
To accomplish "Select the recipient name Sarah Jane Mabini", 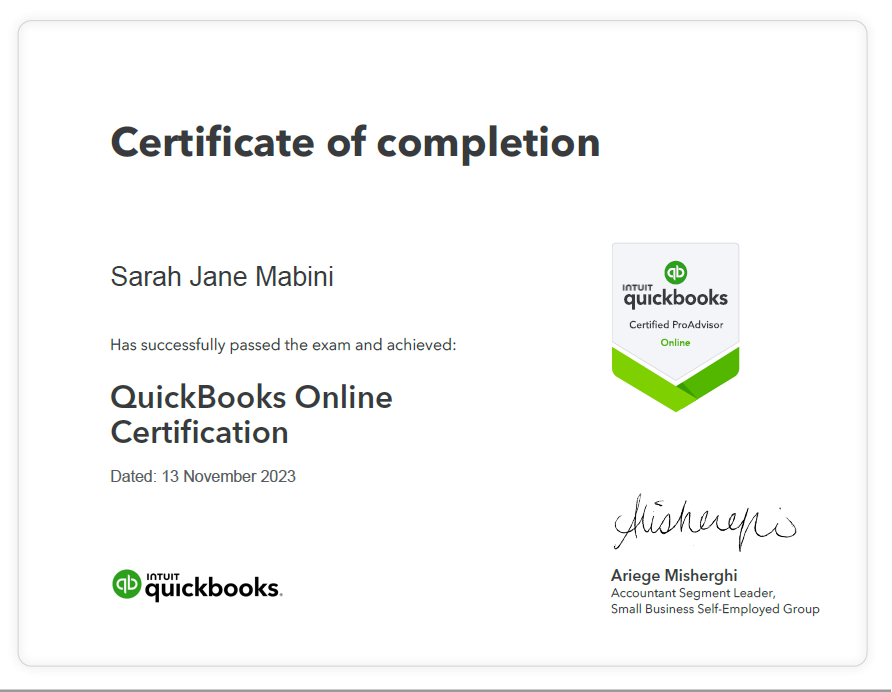I will pos(221,276).
